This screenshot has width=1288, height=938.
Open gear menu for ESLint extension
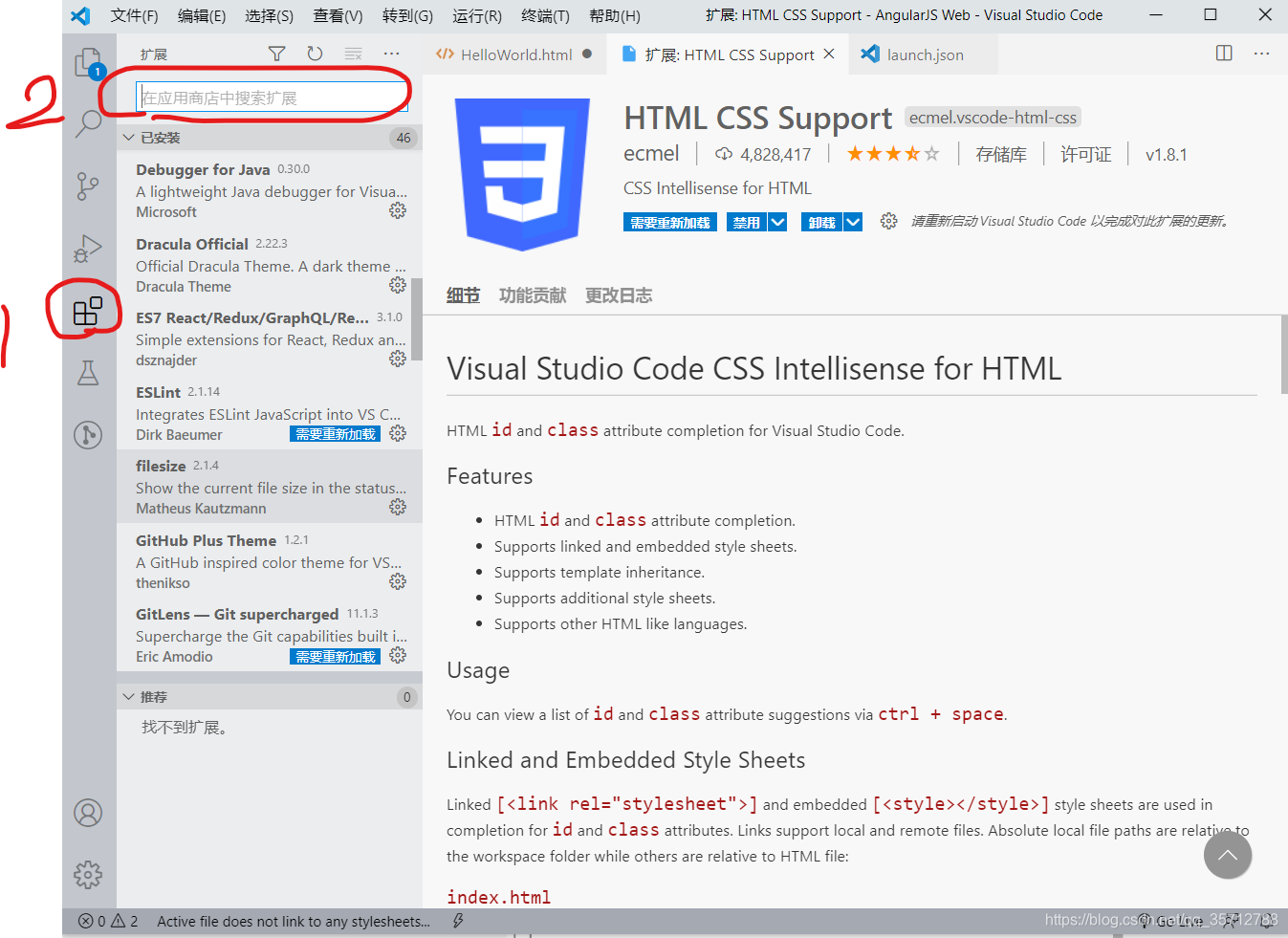pyautogui.click(x=398, y=433)
